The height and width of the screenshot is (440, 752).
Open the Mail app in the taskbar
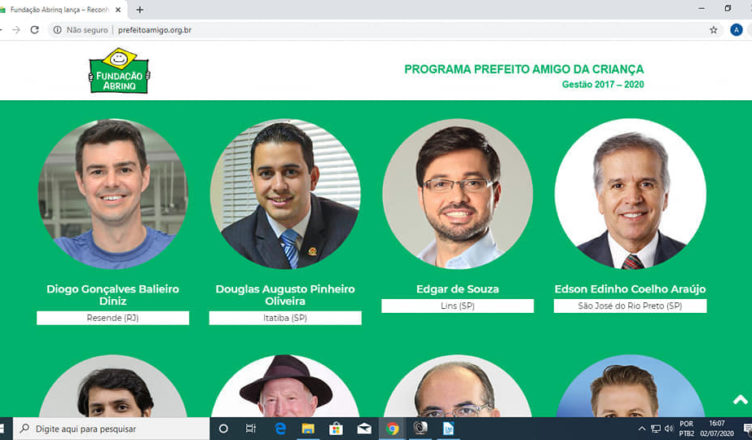[364, 428]
